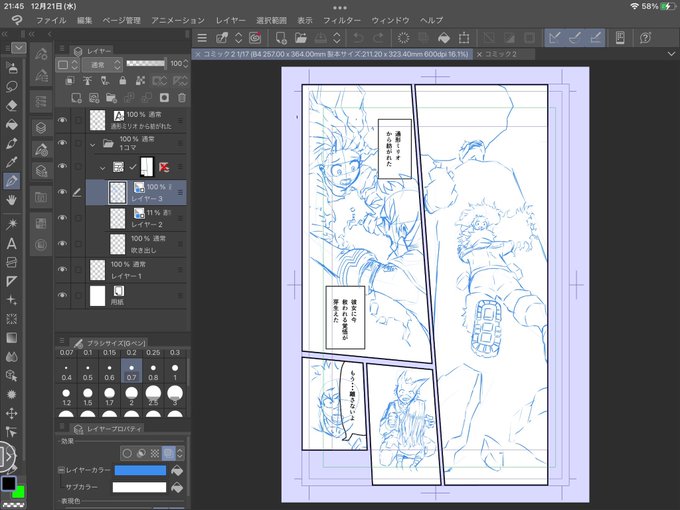Hide the レイヤー 3 layer

(x=62, y=192)
